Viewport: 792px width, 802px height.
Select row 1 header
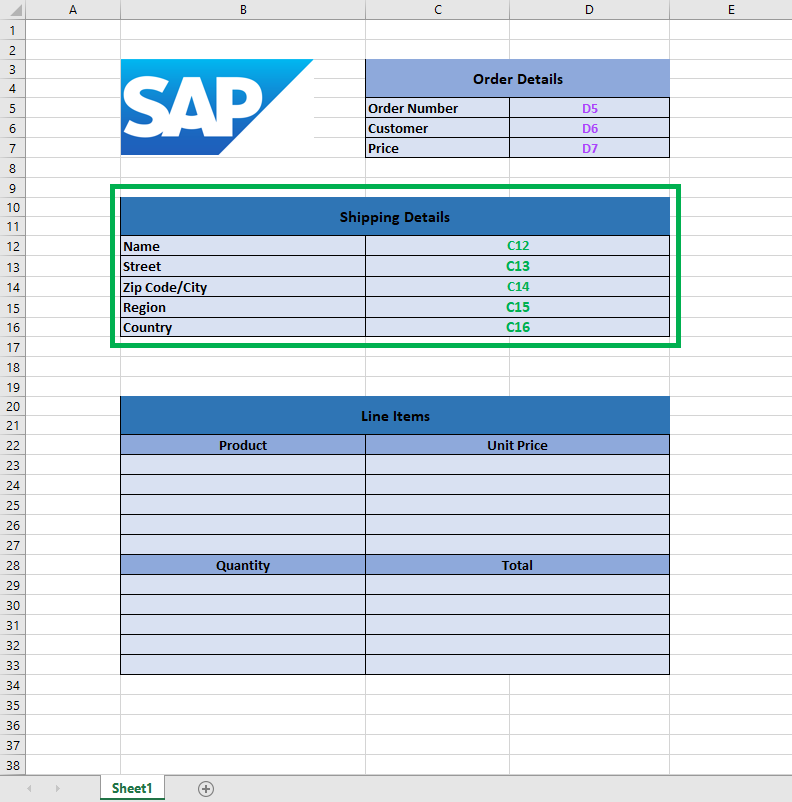13,30
